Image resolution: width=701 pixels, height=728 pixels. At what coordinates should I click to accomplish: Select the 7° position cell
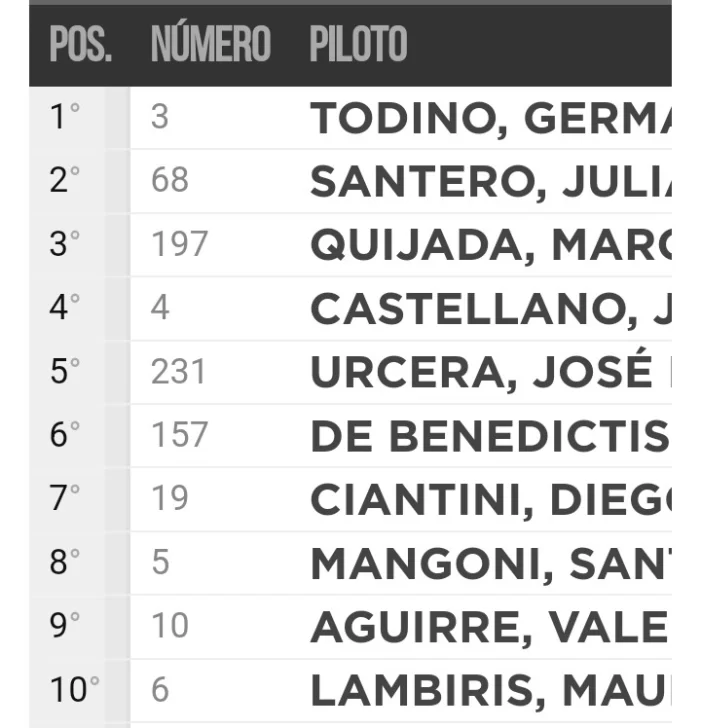pyautogui.click(x=65, y=499)
